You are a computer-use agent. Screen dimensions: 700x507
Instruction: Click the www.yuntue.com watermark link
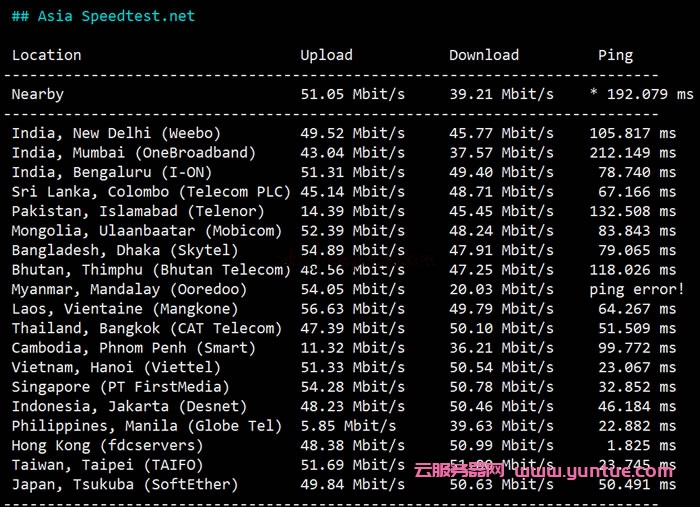585,469
